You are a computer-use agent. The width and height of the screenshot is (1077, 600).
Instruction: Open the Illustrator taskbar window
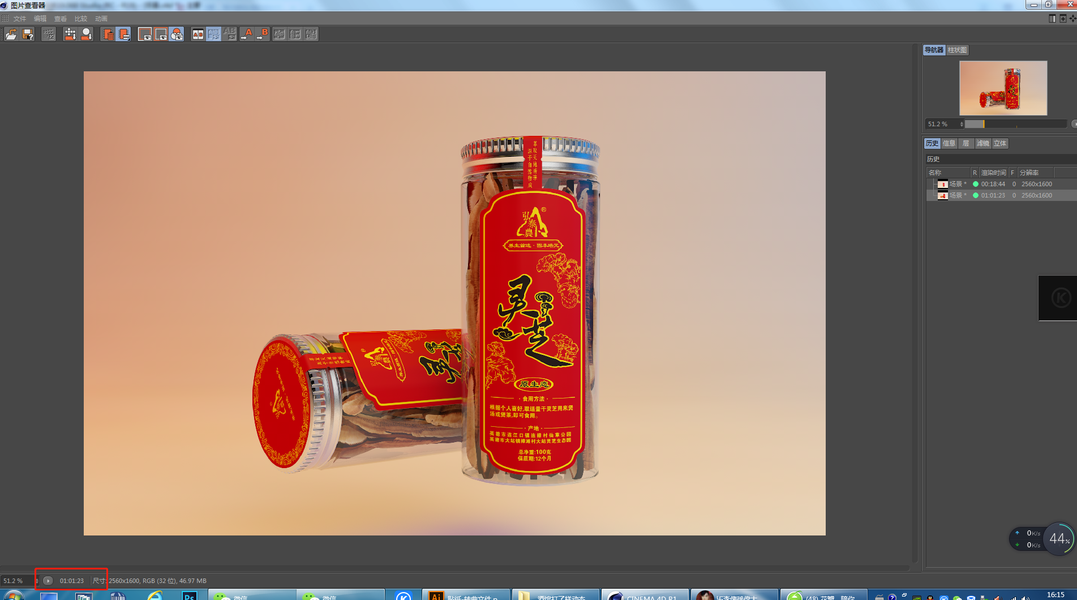[x=466, y=595]
